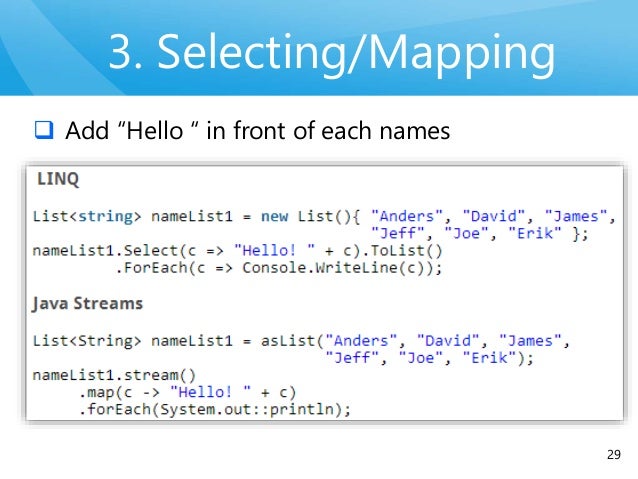
Task: Click the slide title "3. Selecting/Mapping"
Action: [332, 53]
